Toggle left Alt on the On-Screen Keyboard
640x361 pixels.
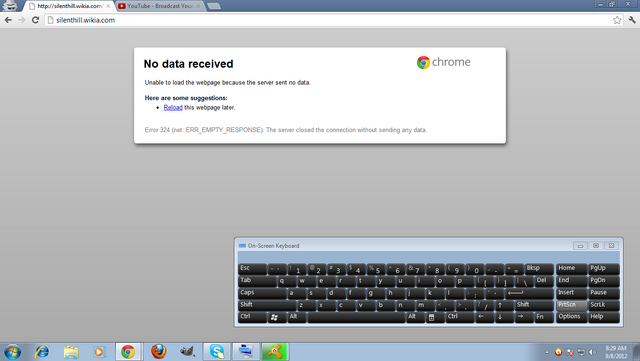297,317
